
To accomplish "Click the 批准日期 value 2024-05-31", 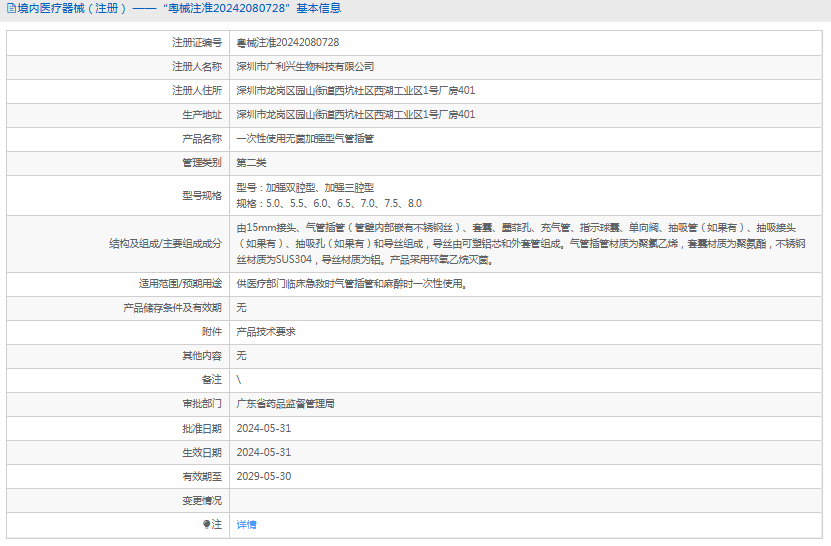I will 263,428.
